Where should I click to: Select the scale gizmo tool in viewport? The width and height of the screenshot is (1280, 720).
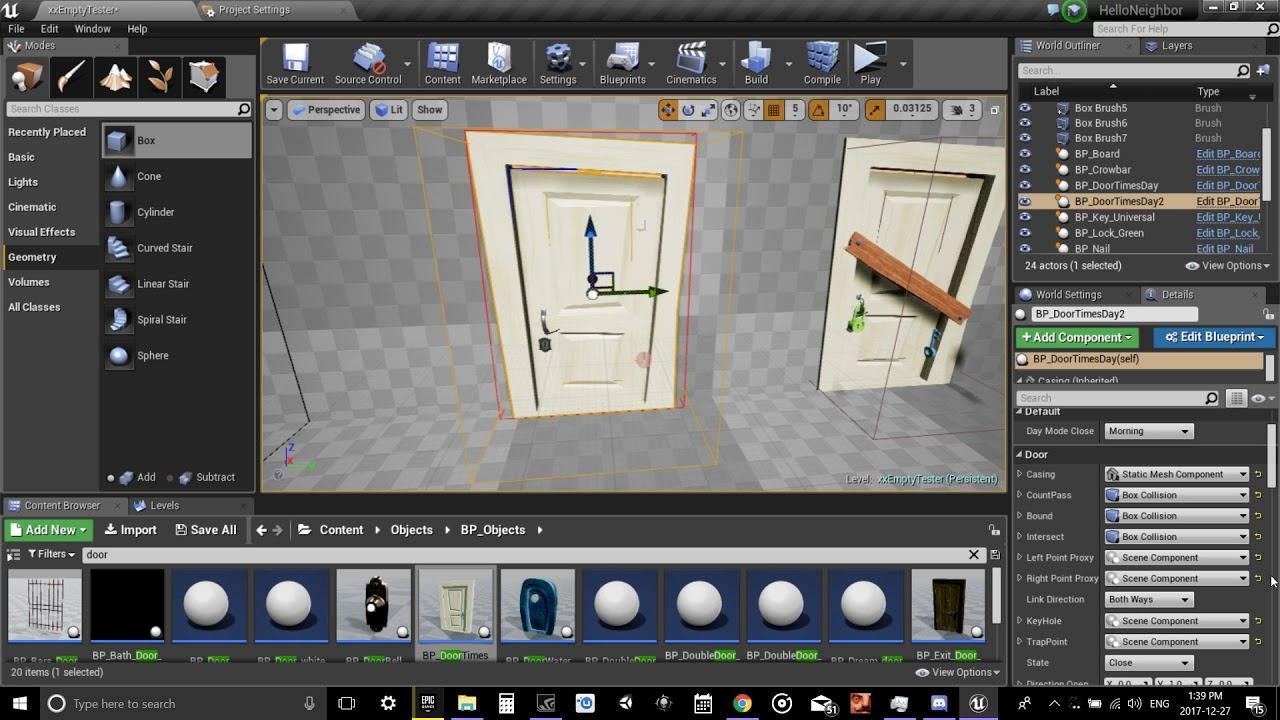tap(708, 110)
